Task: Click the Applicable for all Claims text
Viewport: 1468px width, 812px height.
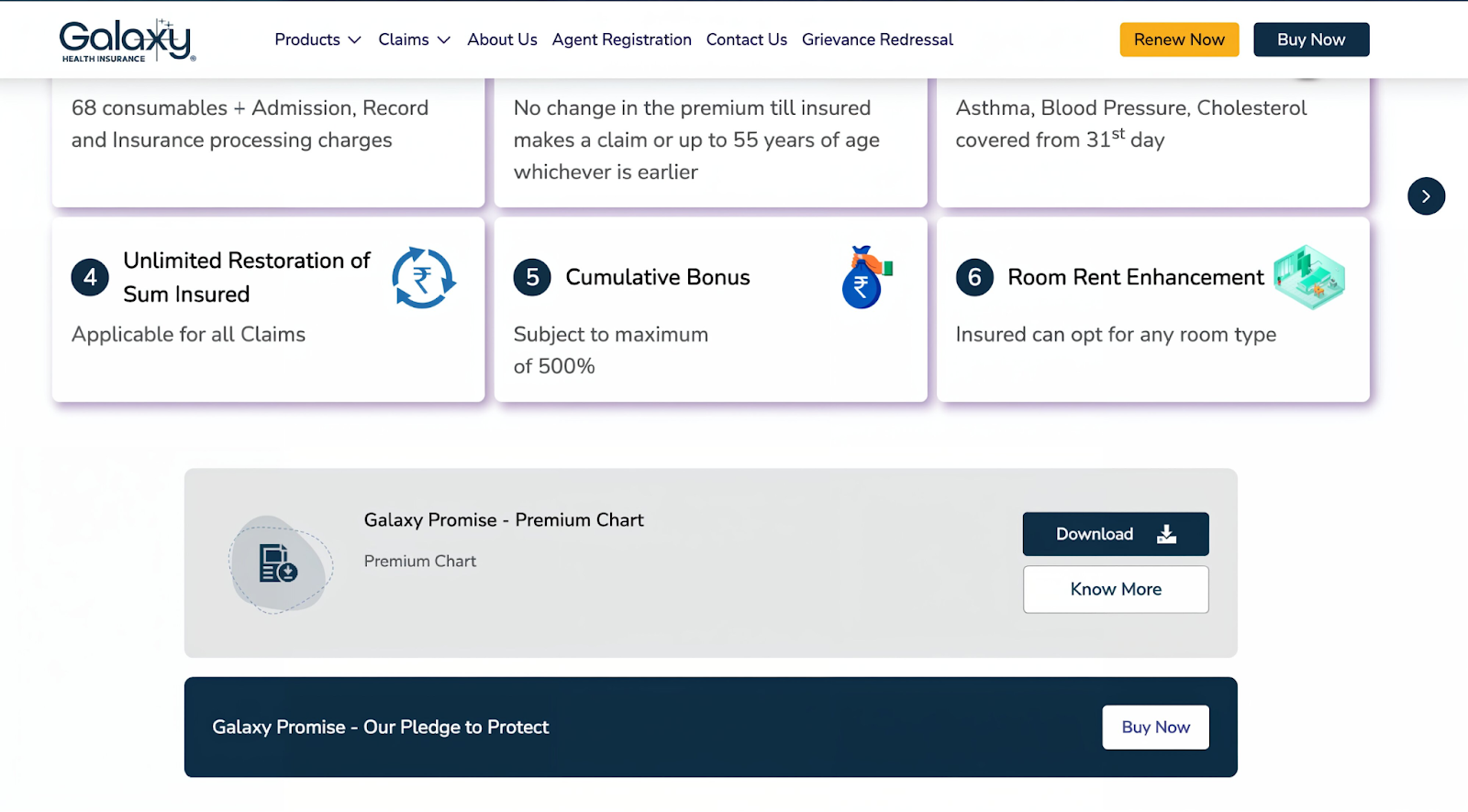Action: [x=188, y=334]
